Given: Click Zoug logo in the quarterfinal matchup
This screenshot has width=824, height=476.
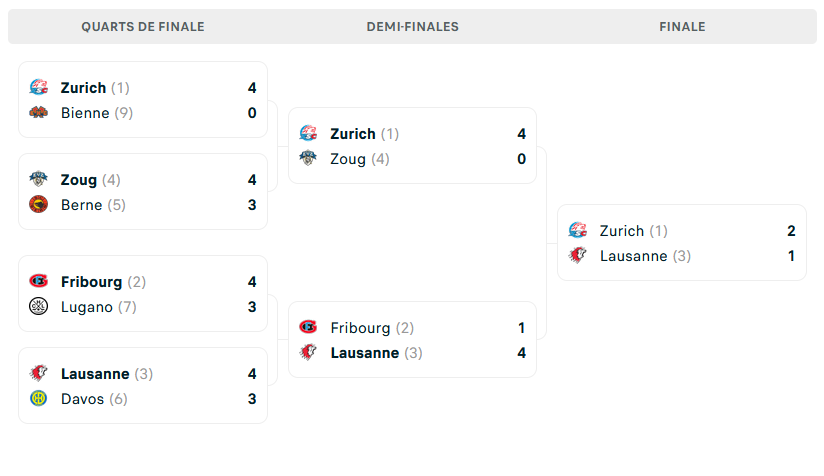Looking at the screenshot, I should coord(39,180).
